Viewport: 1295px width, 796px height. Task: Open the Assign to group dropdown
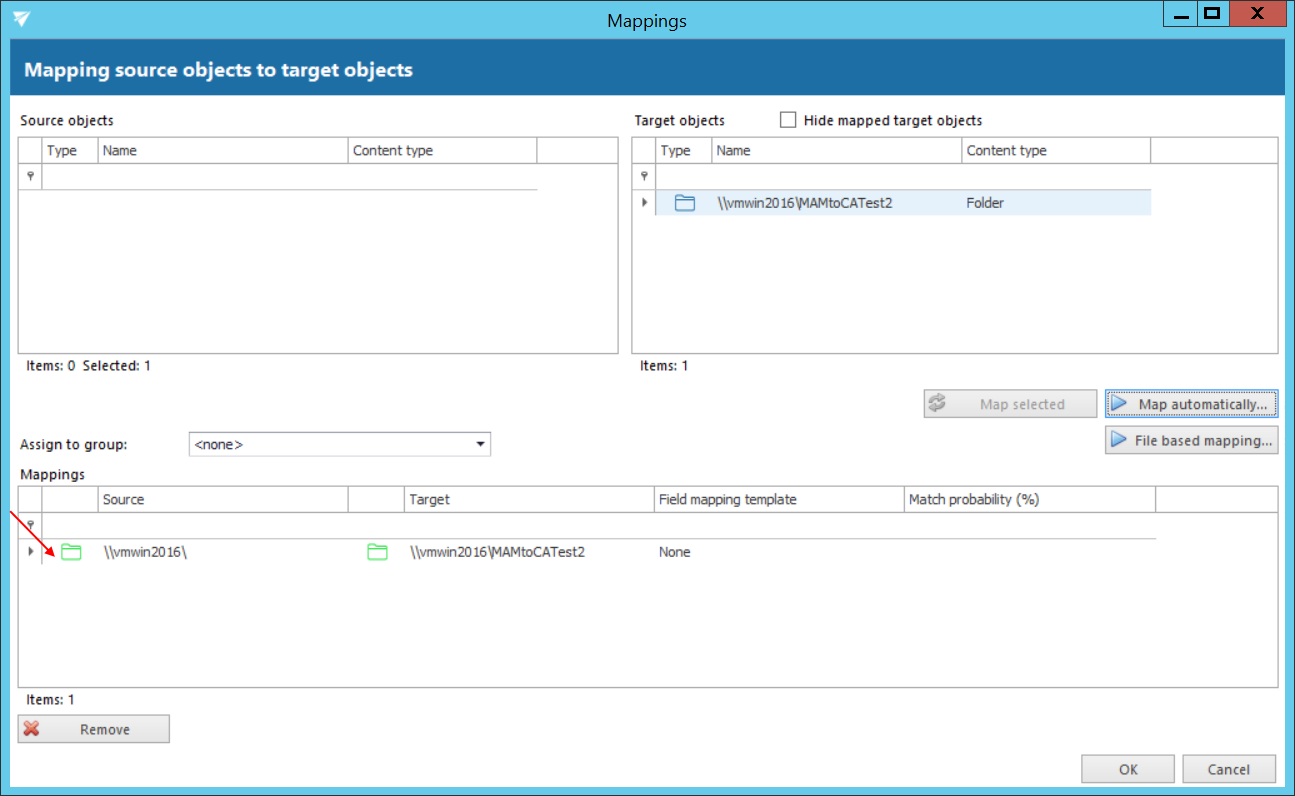point(480,444)
